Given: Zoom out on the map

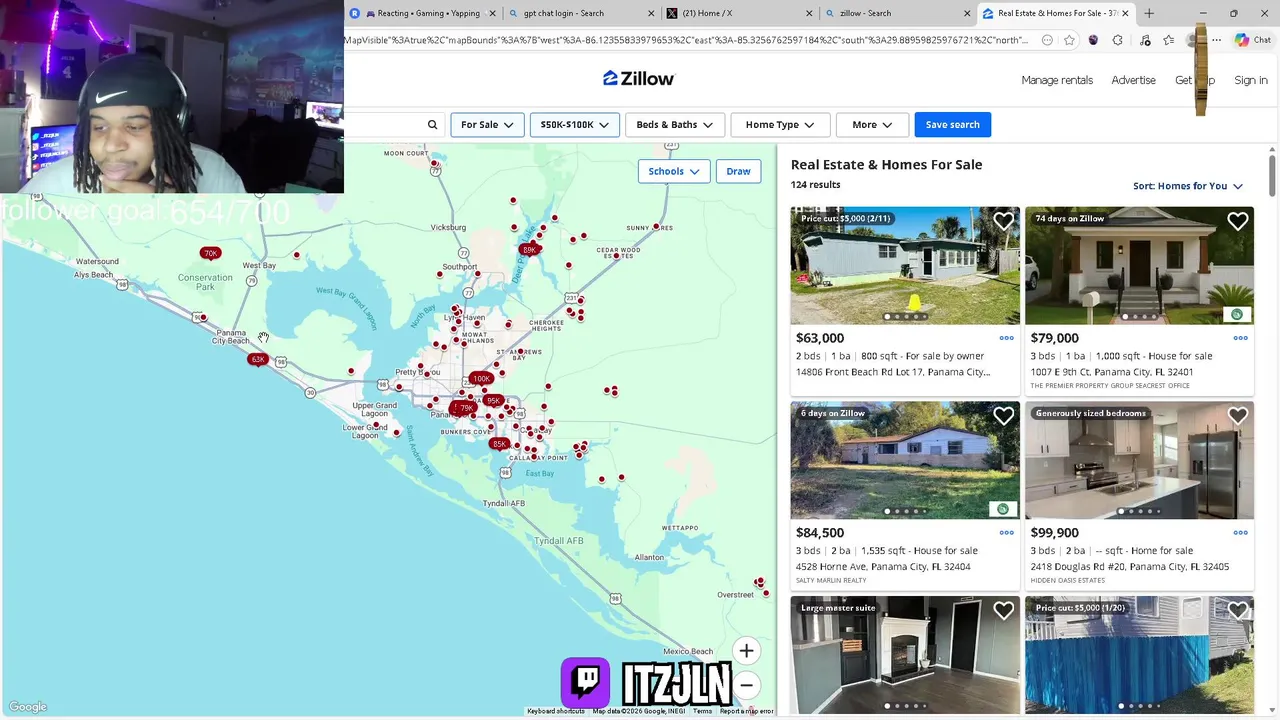Looking at the screenshot, I should click(746, 685).
